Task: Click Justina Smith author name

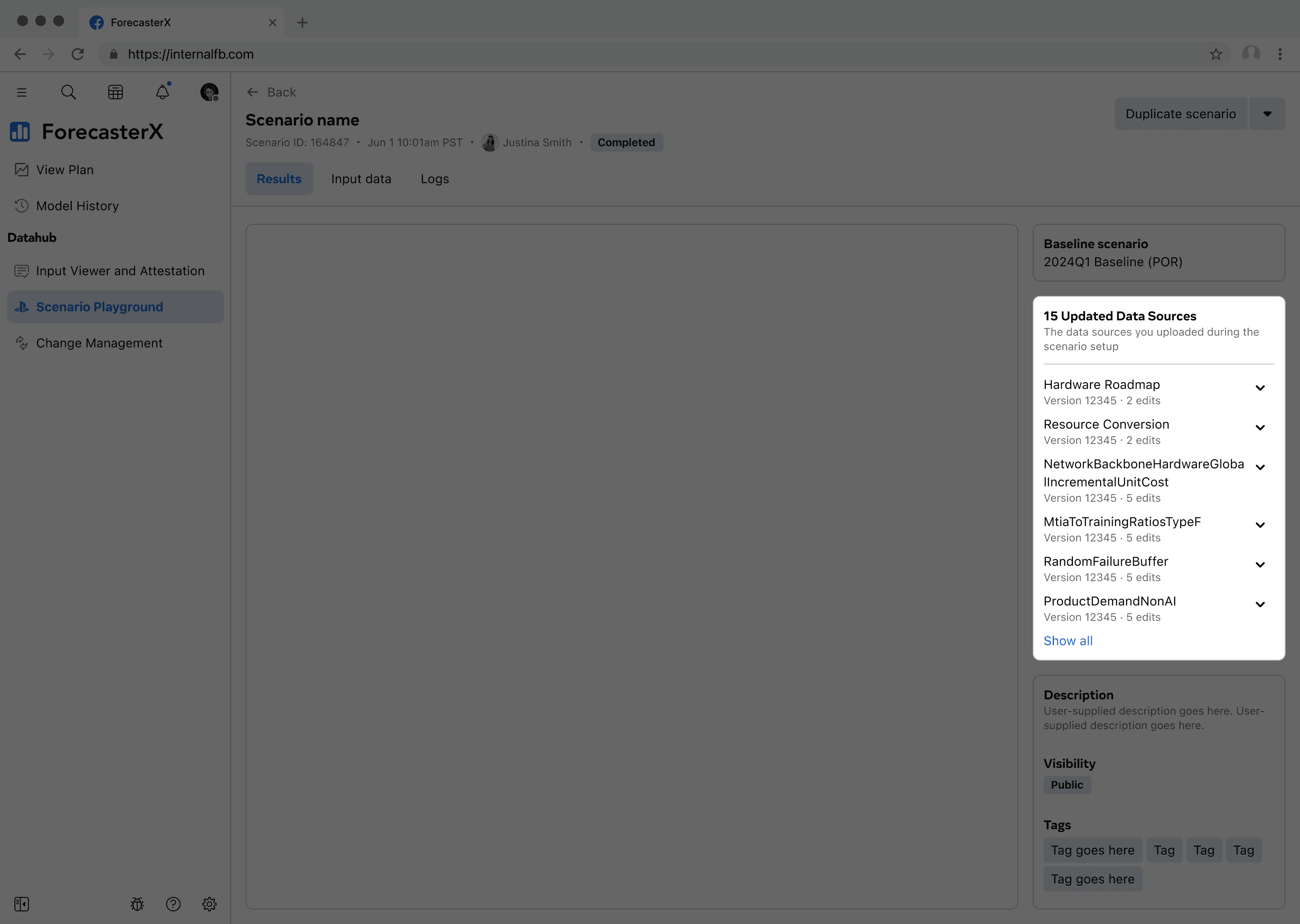Action: (x=537, y=142)
